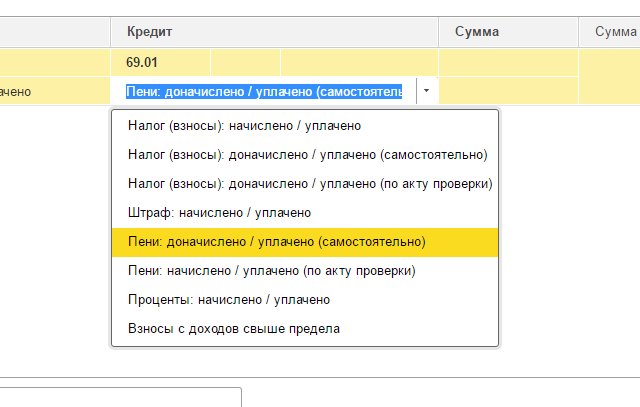Select 'Налог (взносы): начислено / уплачено' option
640x407 pixels.
[244, 127]
